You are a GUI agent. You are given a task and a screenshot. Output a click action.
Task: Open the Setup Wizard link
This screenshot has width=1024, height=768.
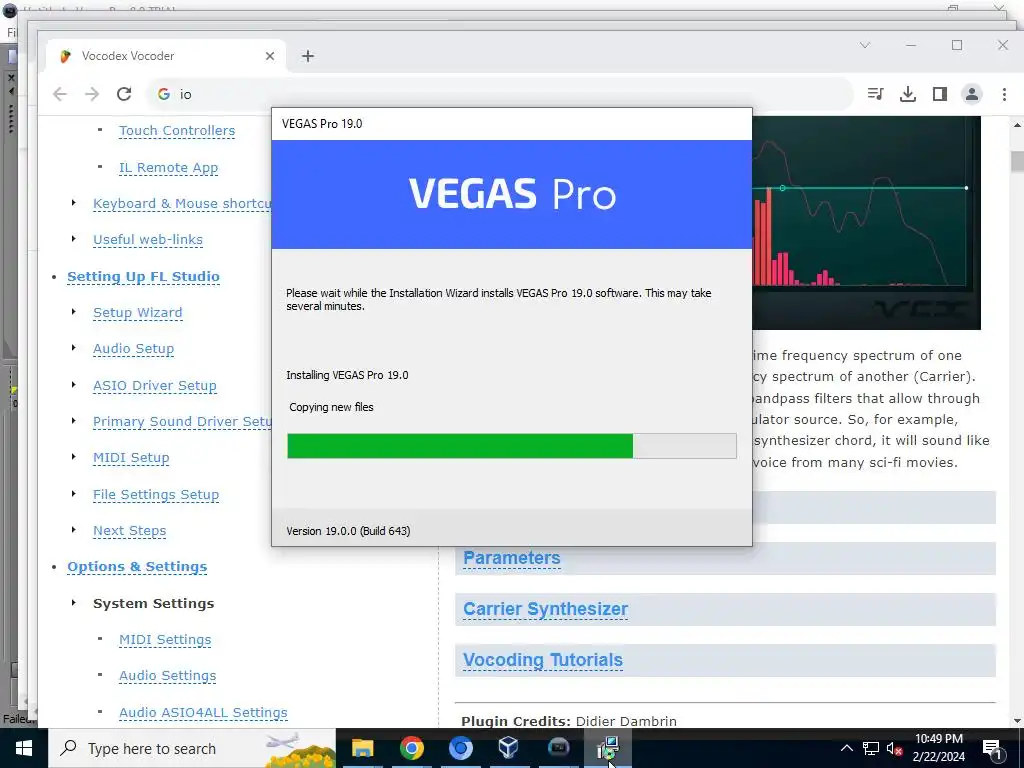pos(137,313)
